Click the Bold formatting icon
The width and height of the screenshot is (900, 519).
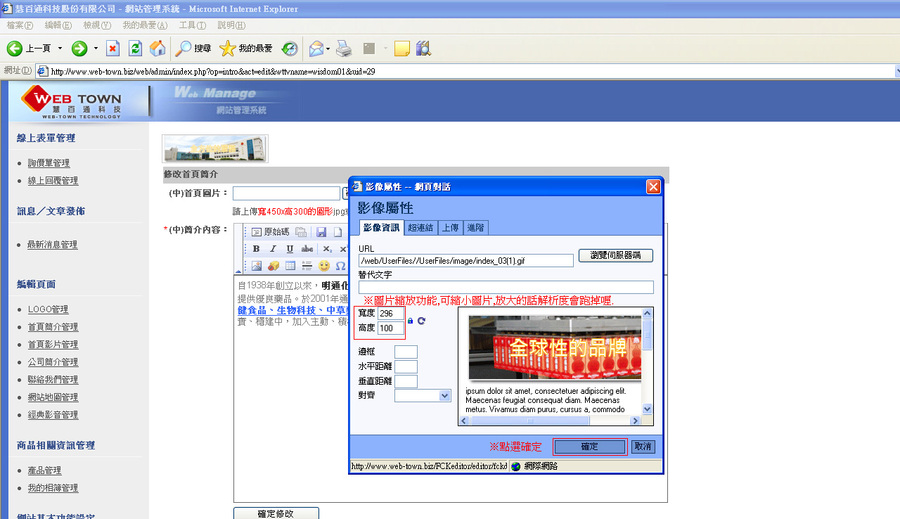(256, 249)
